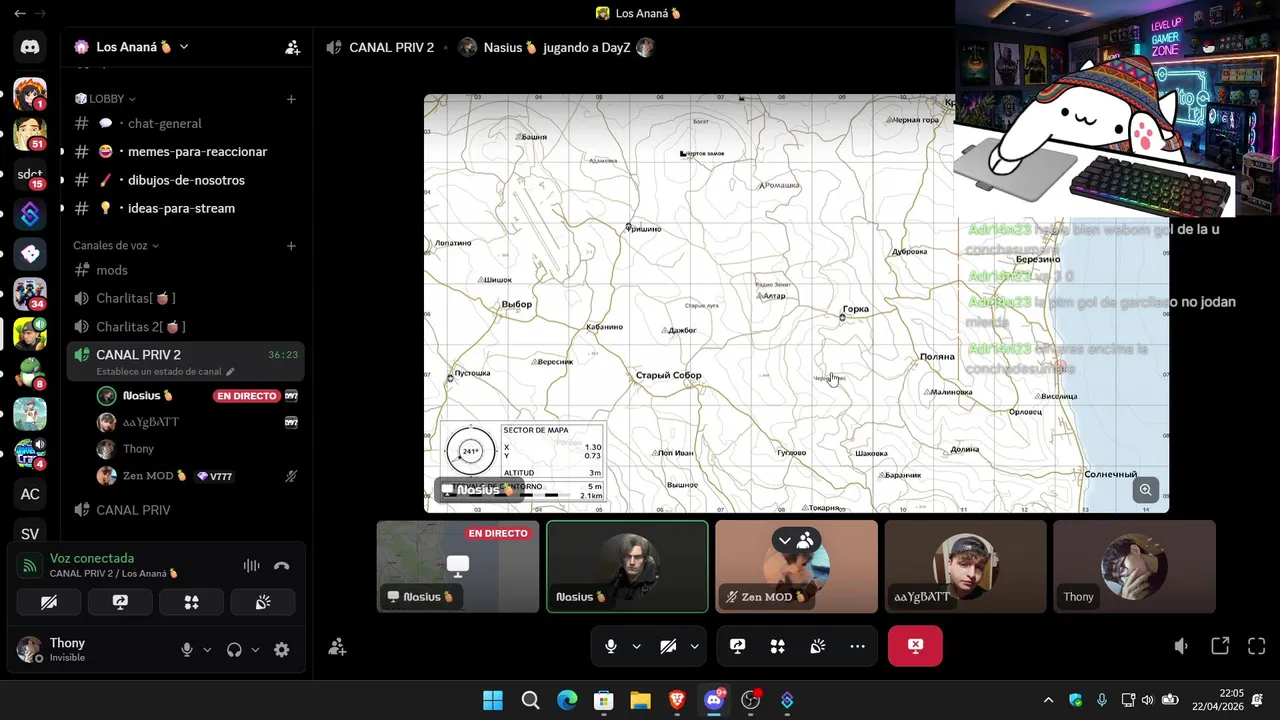Toggle camera in the call control bar
This screenshot has width=1280, height=720.
(668, 646)
